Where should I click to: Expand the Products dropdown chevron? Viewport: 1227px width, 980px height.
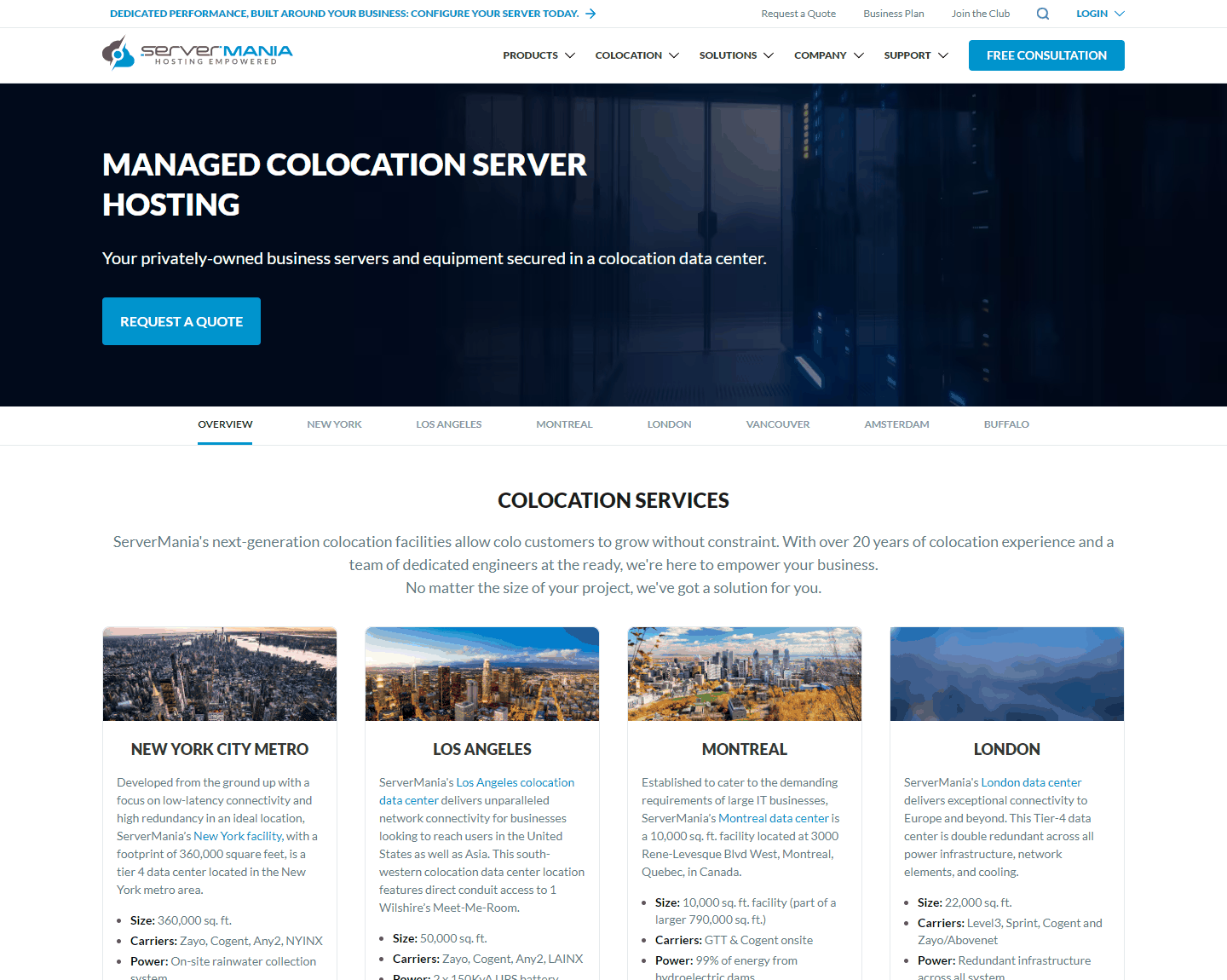[x=570, y=55]
